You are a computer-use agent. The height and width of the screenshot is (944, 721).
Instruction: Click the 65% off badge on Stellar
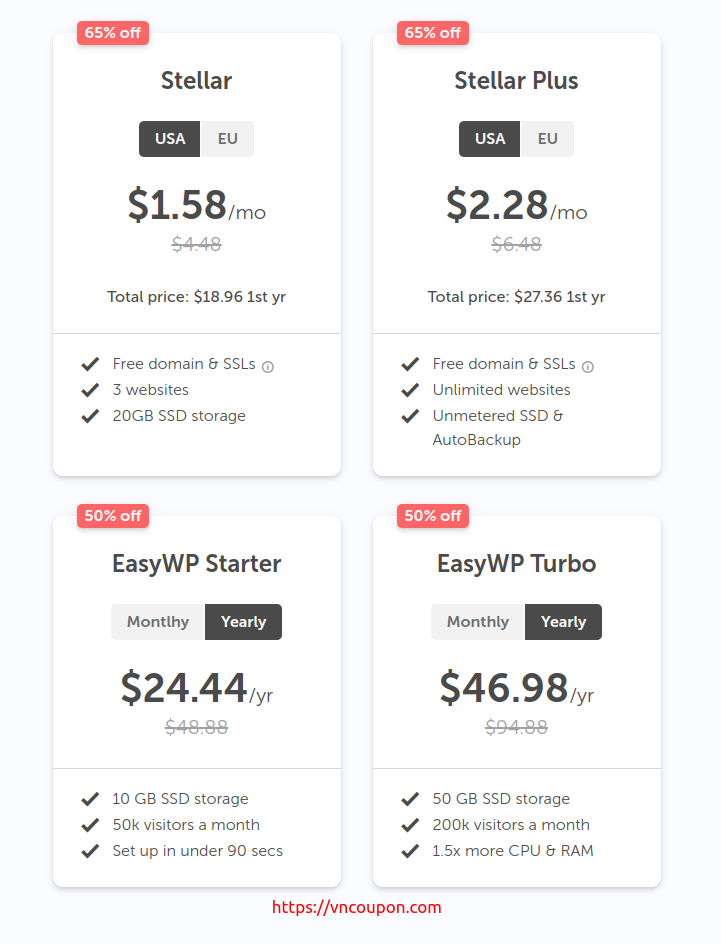point(113,33)
